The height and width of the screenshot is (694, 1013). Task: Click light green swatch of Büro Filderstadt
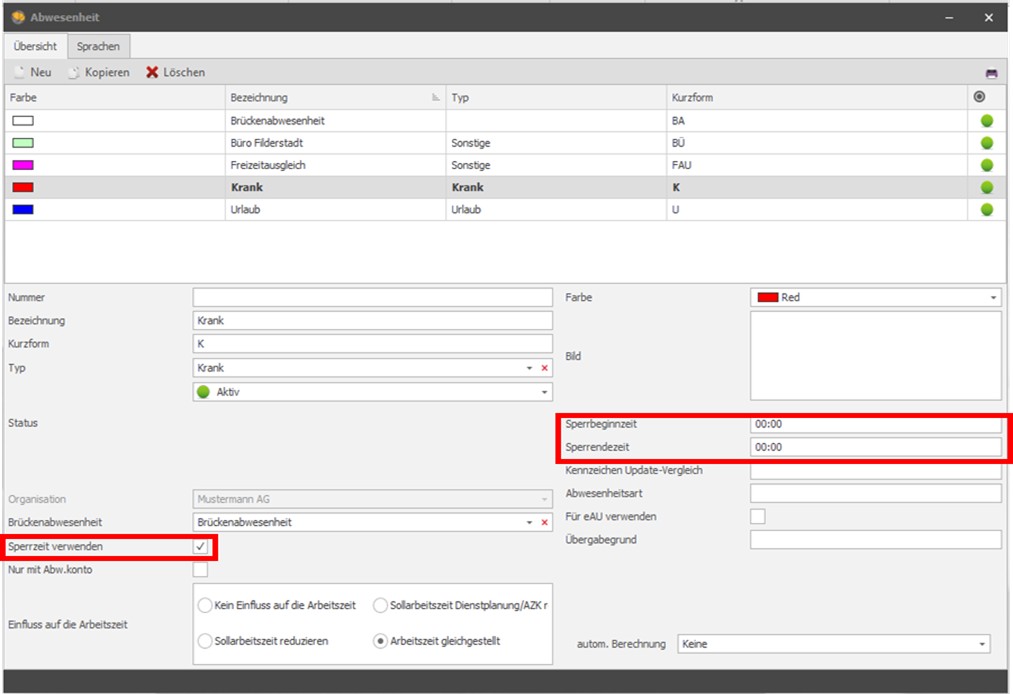tap(23, 143)
